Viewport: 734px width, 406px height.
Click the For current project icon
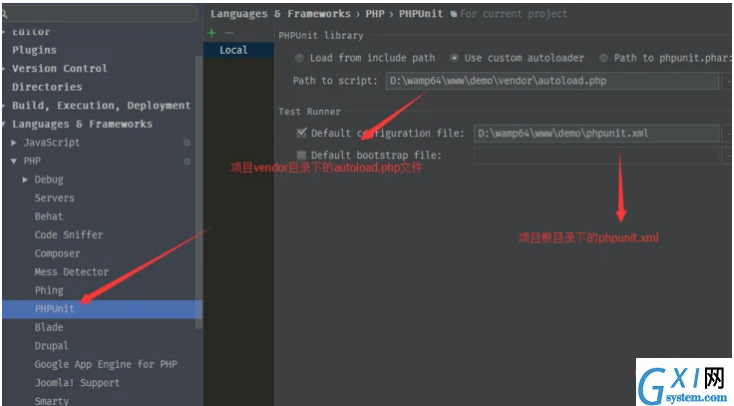click(x=453, y=15)
